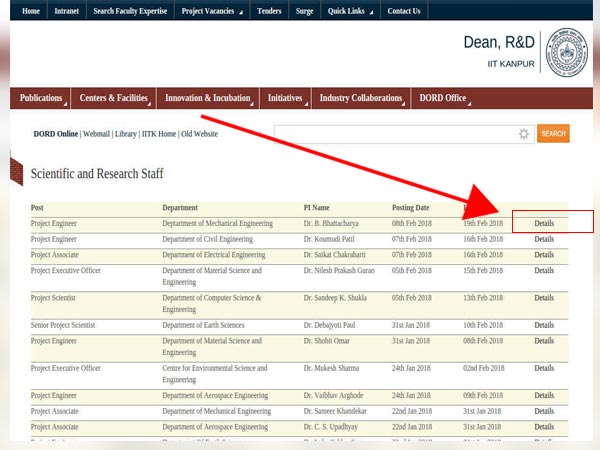This screenshot has width=600, height=450.
Task: Select Centre for Environmental Science and Engineering cell
Action: pos(215,374)
